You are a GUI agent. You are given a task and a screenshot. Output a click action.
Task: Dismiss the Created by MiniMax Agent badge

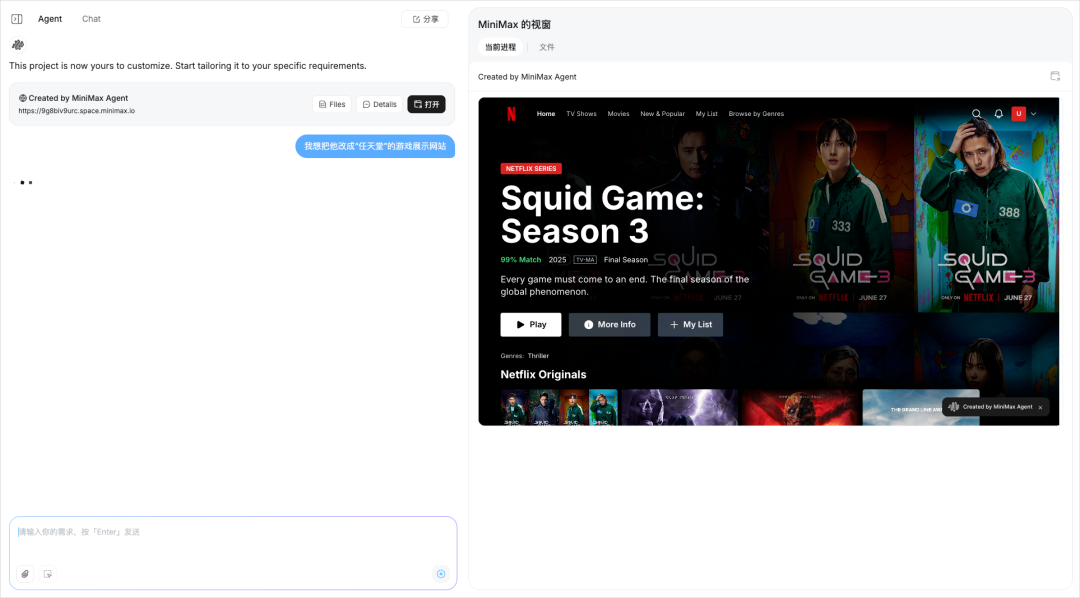(1040, 407)
